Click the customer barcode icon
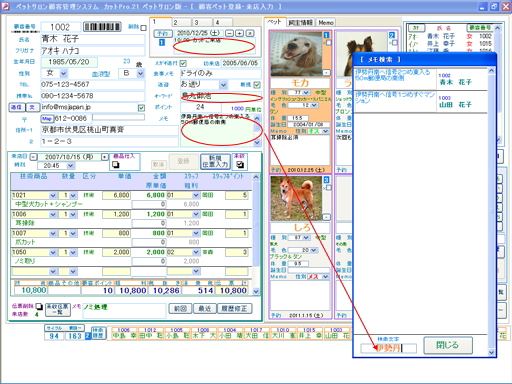 [102, 27]
